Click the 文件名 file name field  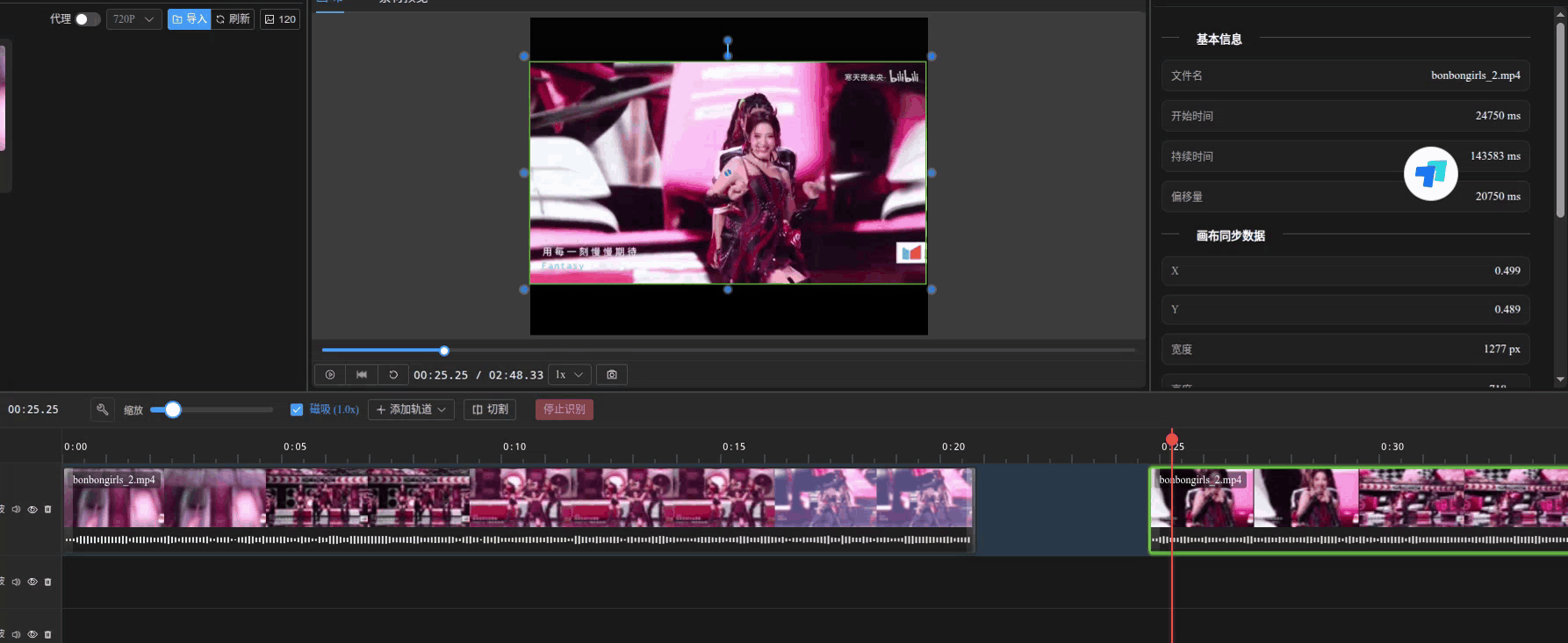click(x=1345, y=76)
